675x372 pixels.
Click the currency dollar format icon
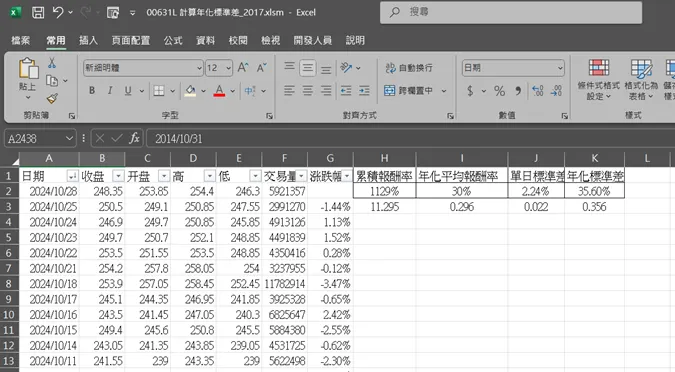click(471, 90)
